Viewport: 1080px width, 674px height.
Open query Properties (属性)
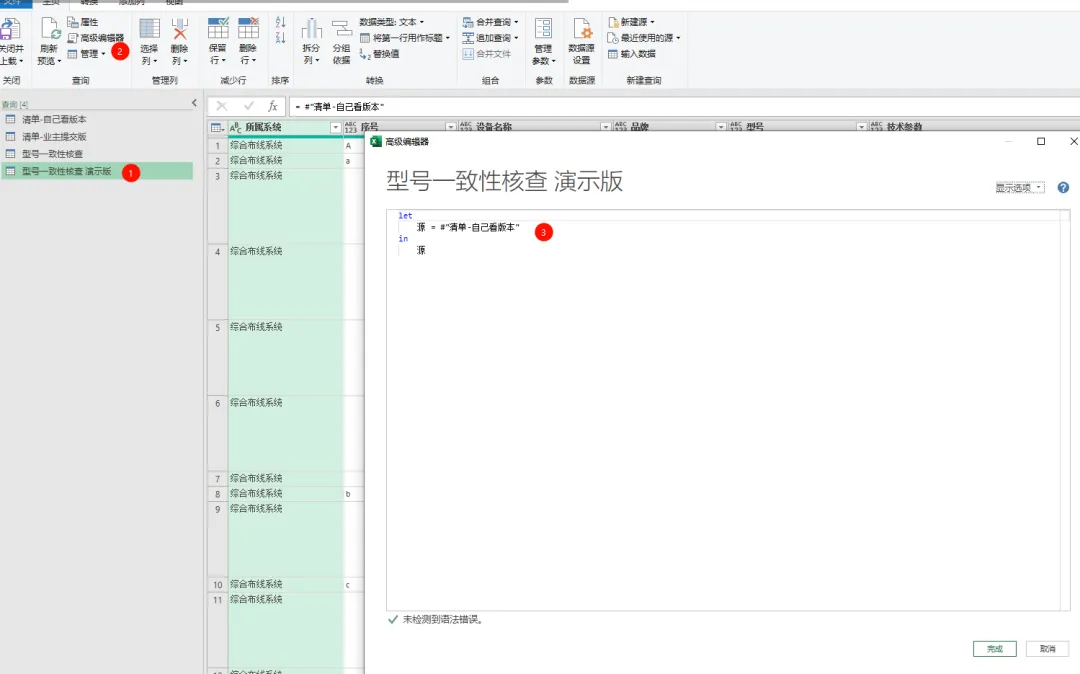click(x=83, y=22)
